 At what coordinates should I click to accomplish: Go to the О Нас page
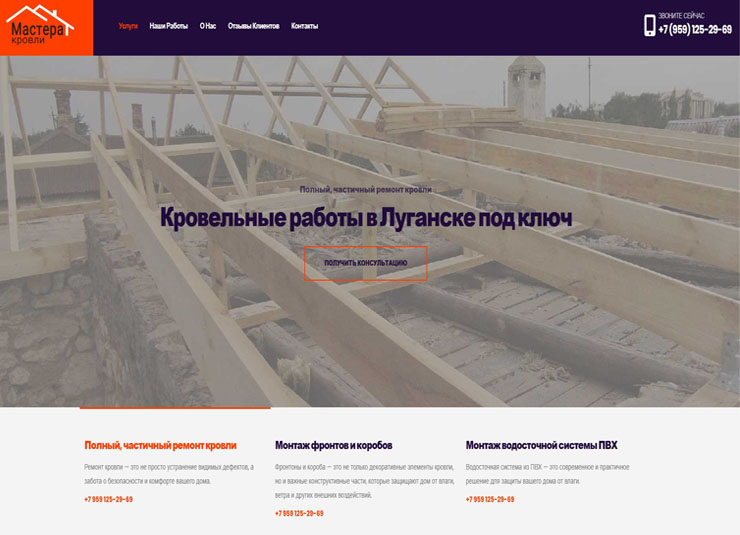208,26
